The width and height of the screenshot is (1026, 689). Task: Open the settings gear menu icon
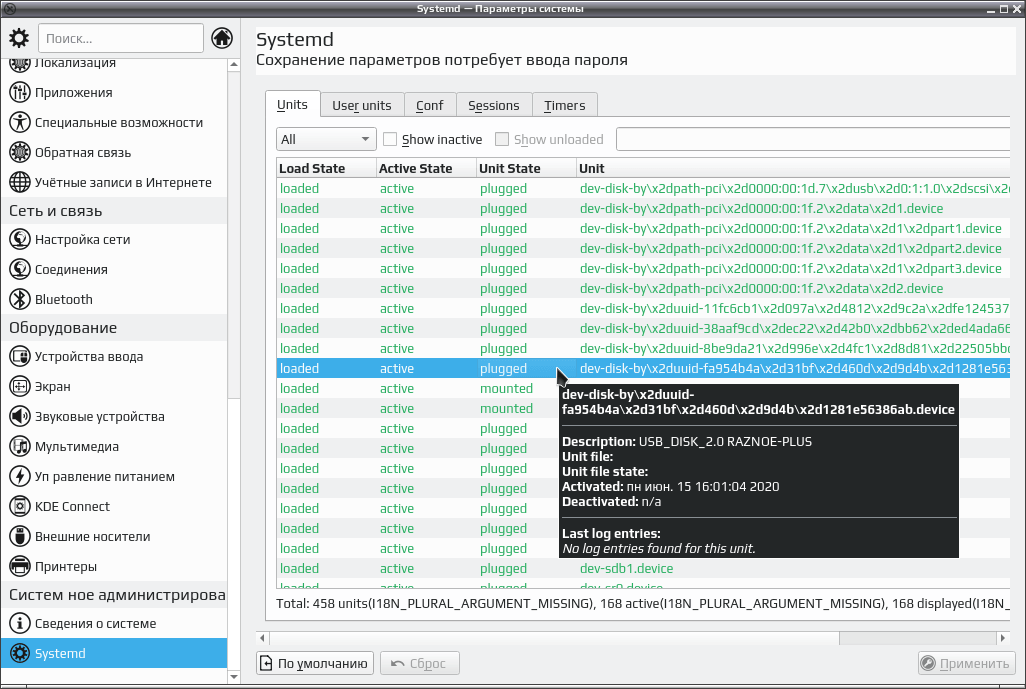19,39
